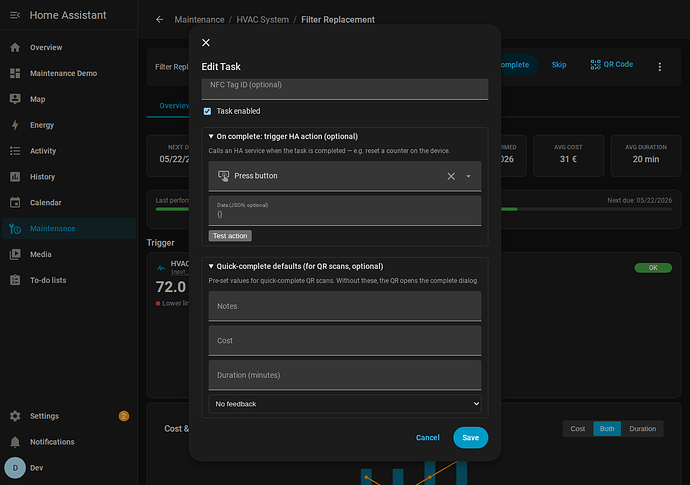
Task: Click the Notes input field
Action: [345, 306]
